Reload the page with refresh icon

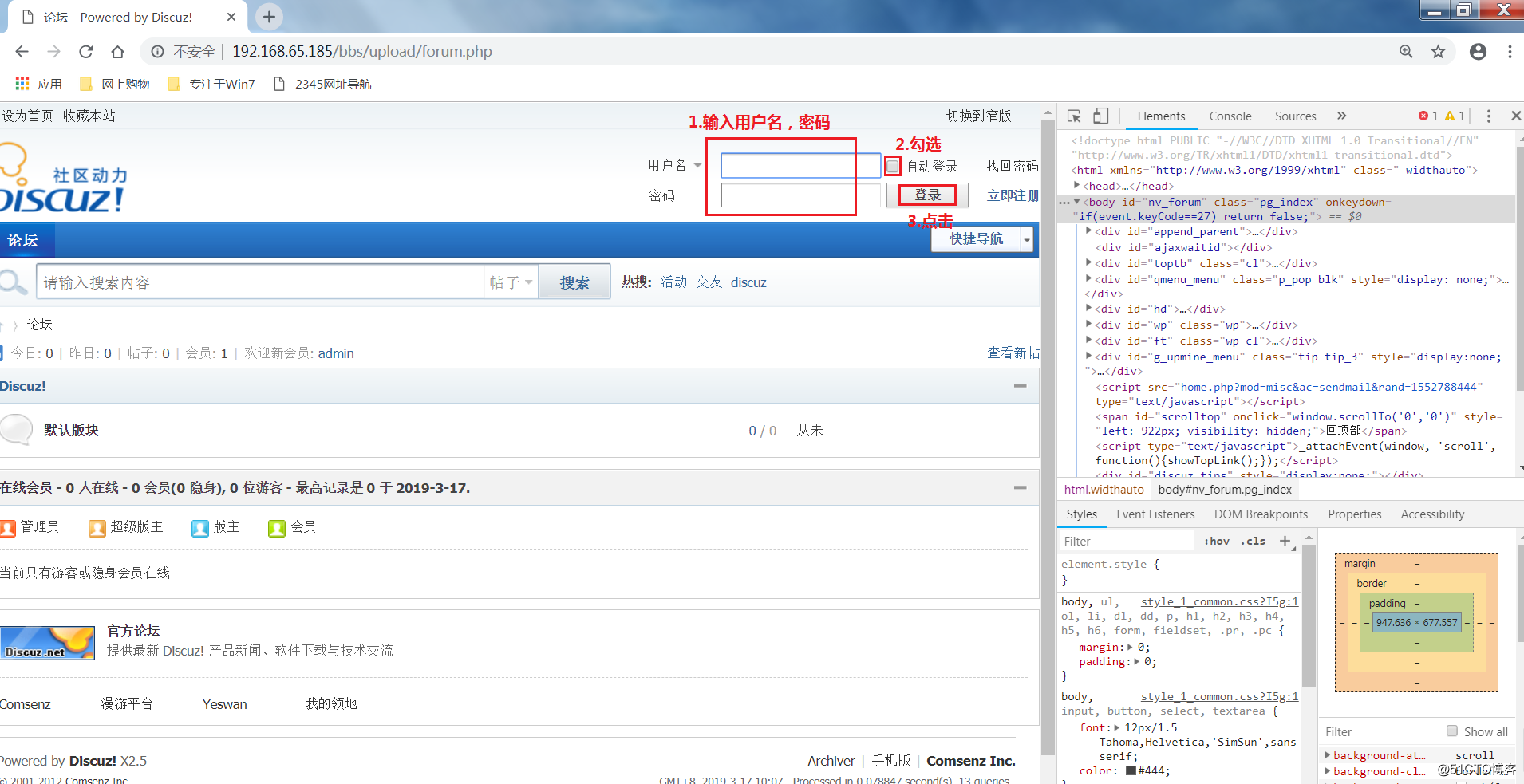pos(85,52)
